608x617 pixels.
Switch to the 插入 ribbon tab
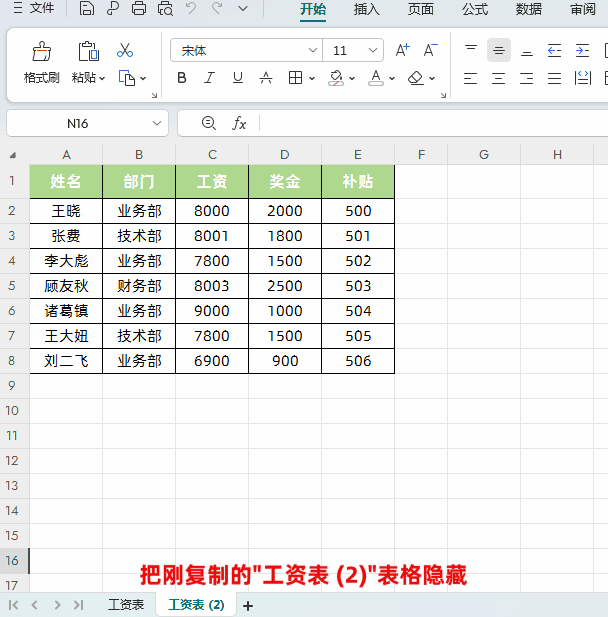(x=366, y=9)
